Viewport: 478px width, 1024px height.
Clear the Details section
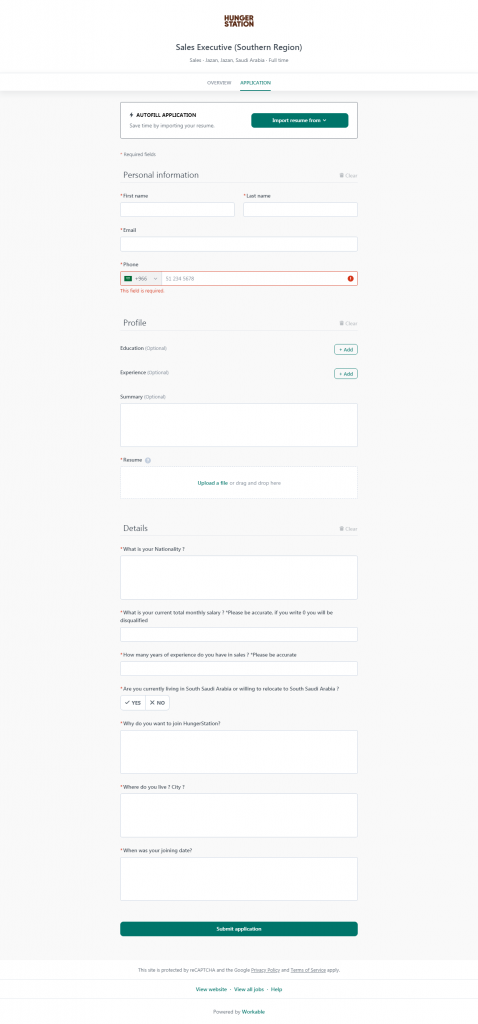[x=348, y=529]
